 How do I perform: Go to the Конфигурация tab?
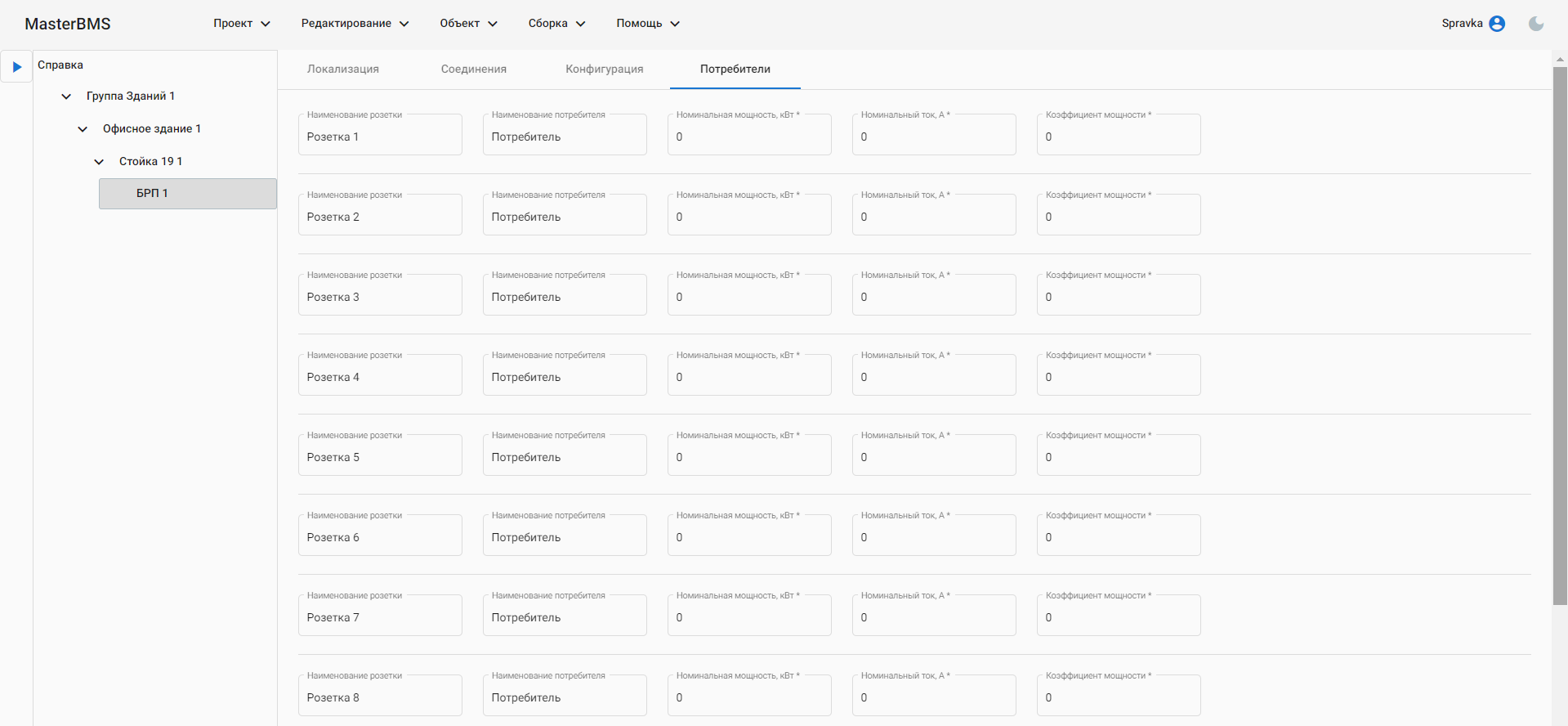pos(604,69)
